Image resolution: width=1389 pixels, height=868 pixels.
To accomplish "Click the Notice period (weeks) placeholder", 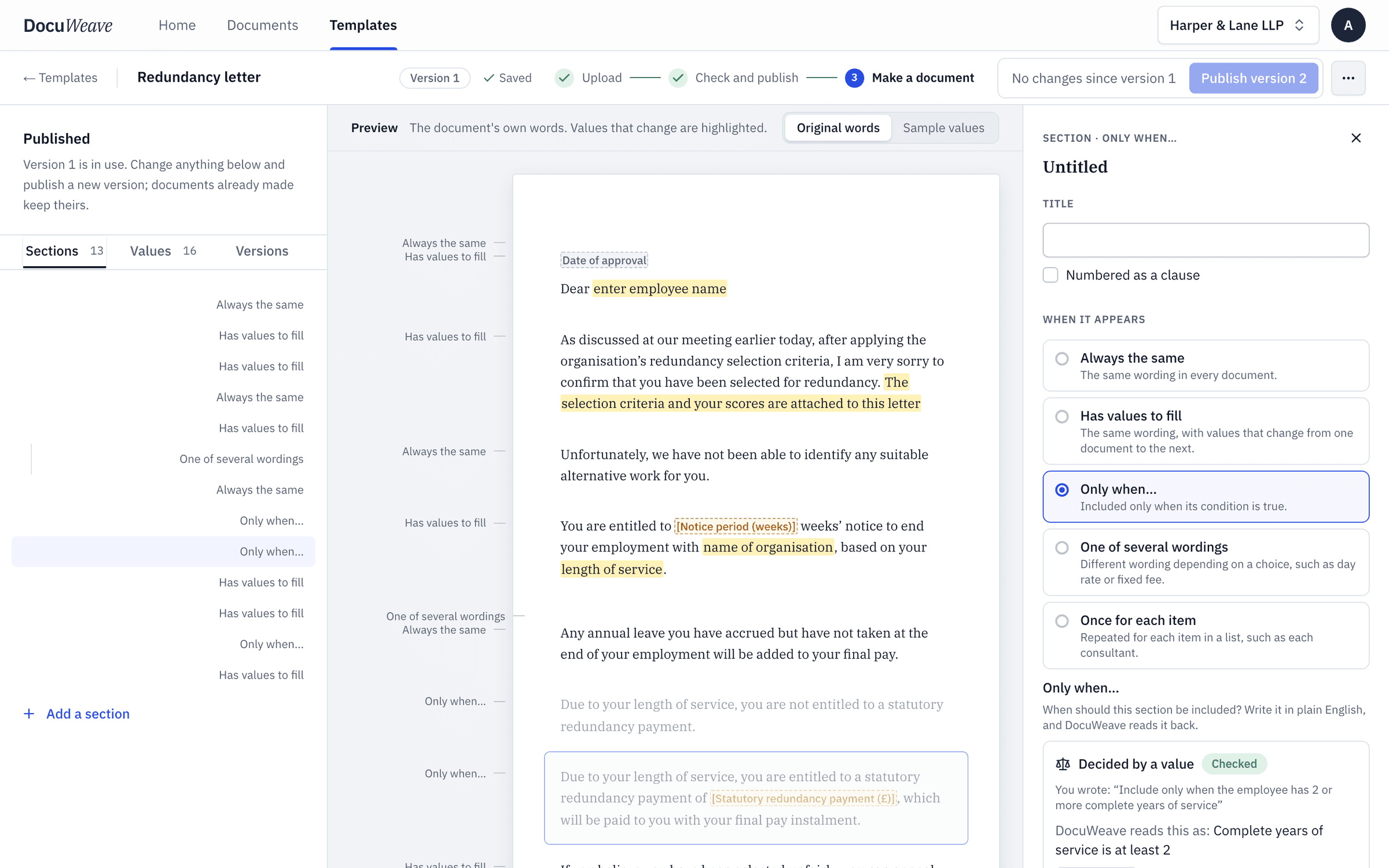I will 736,526.
